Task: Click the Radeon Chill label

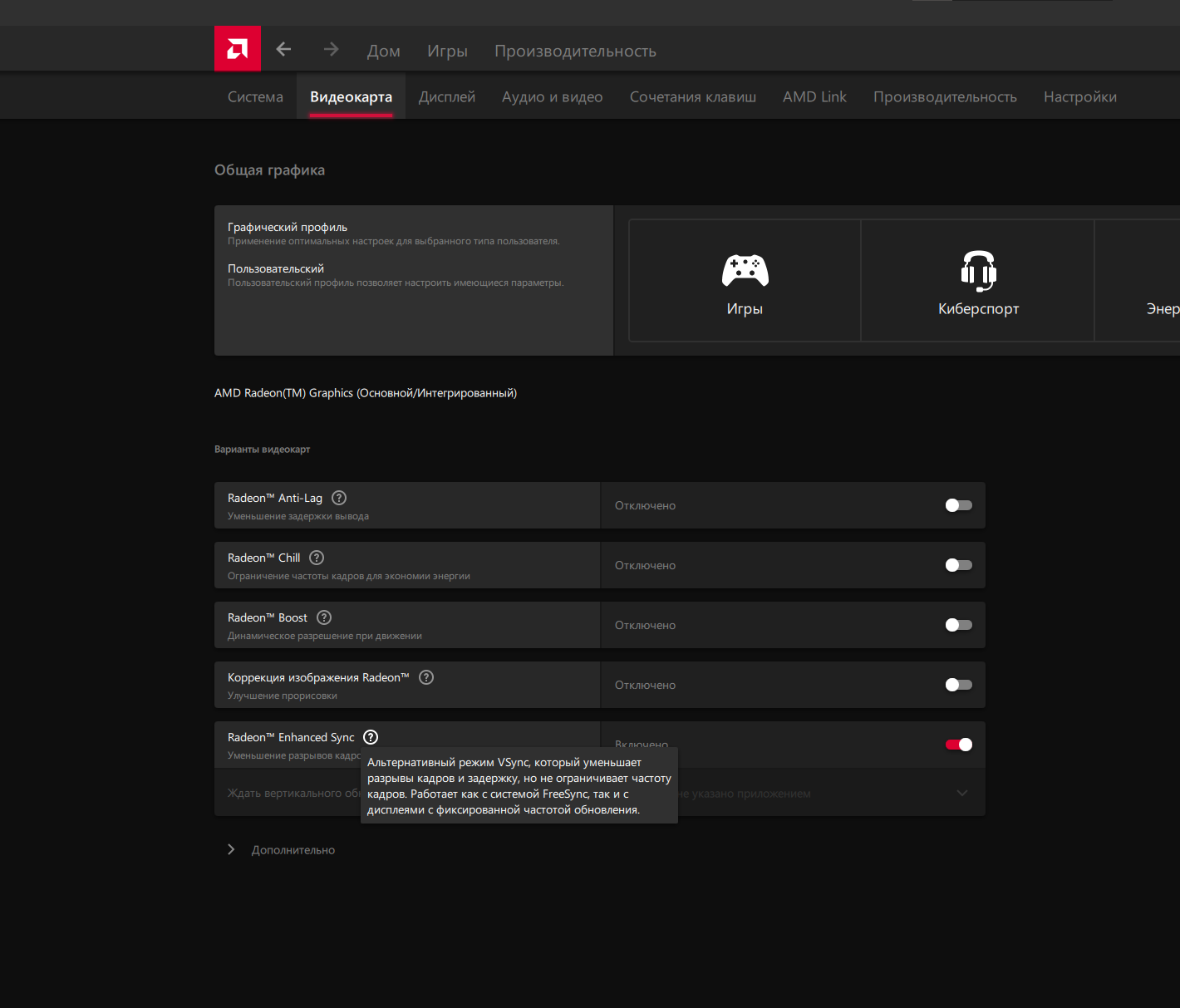Action: coord(264,558)
